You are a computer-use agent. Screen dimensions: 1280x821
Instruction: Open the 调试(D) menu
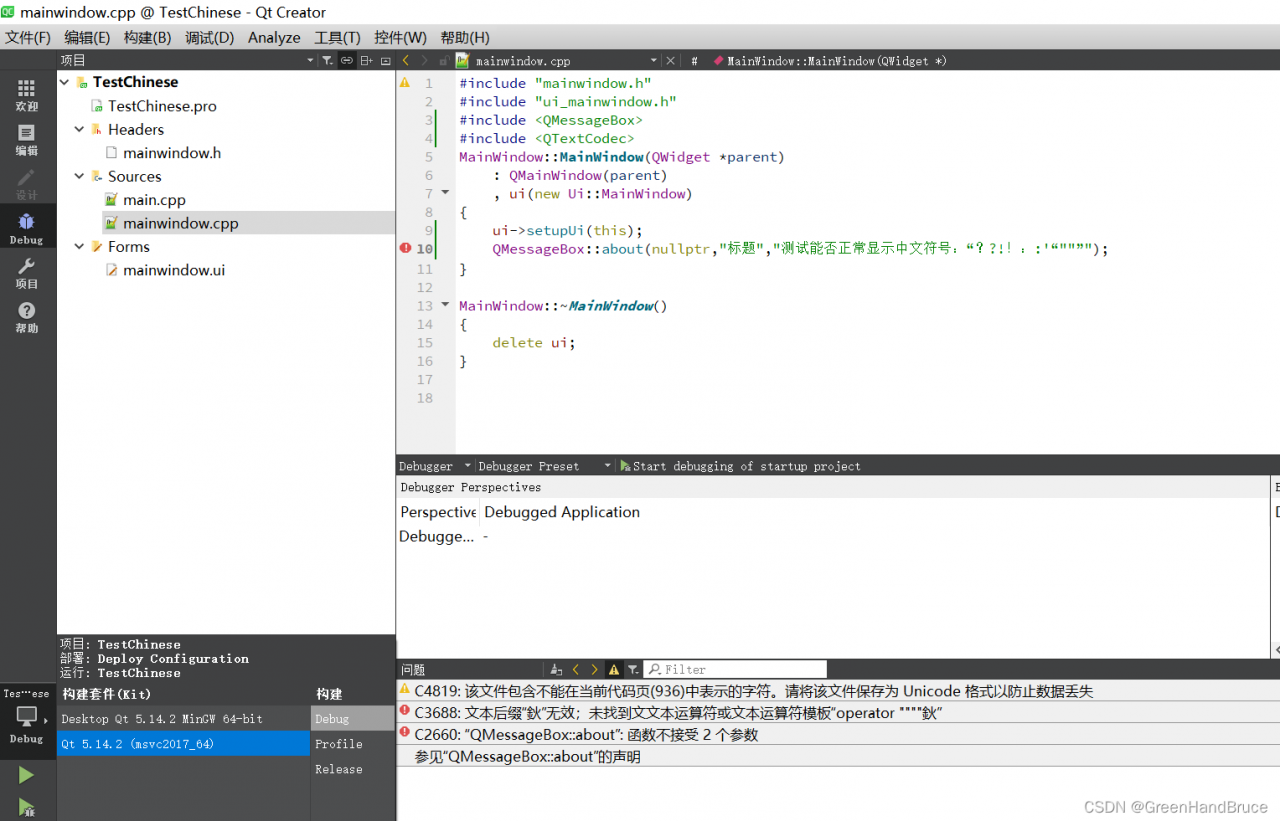[x=209, y=37]
